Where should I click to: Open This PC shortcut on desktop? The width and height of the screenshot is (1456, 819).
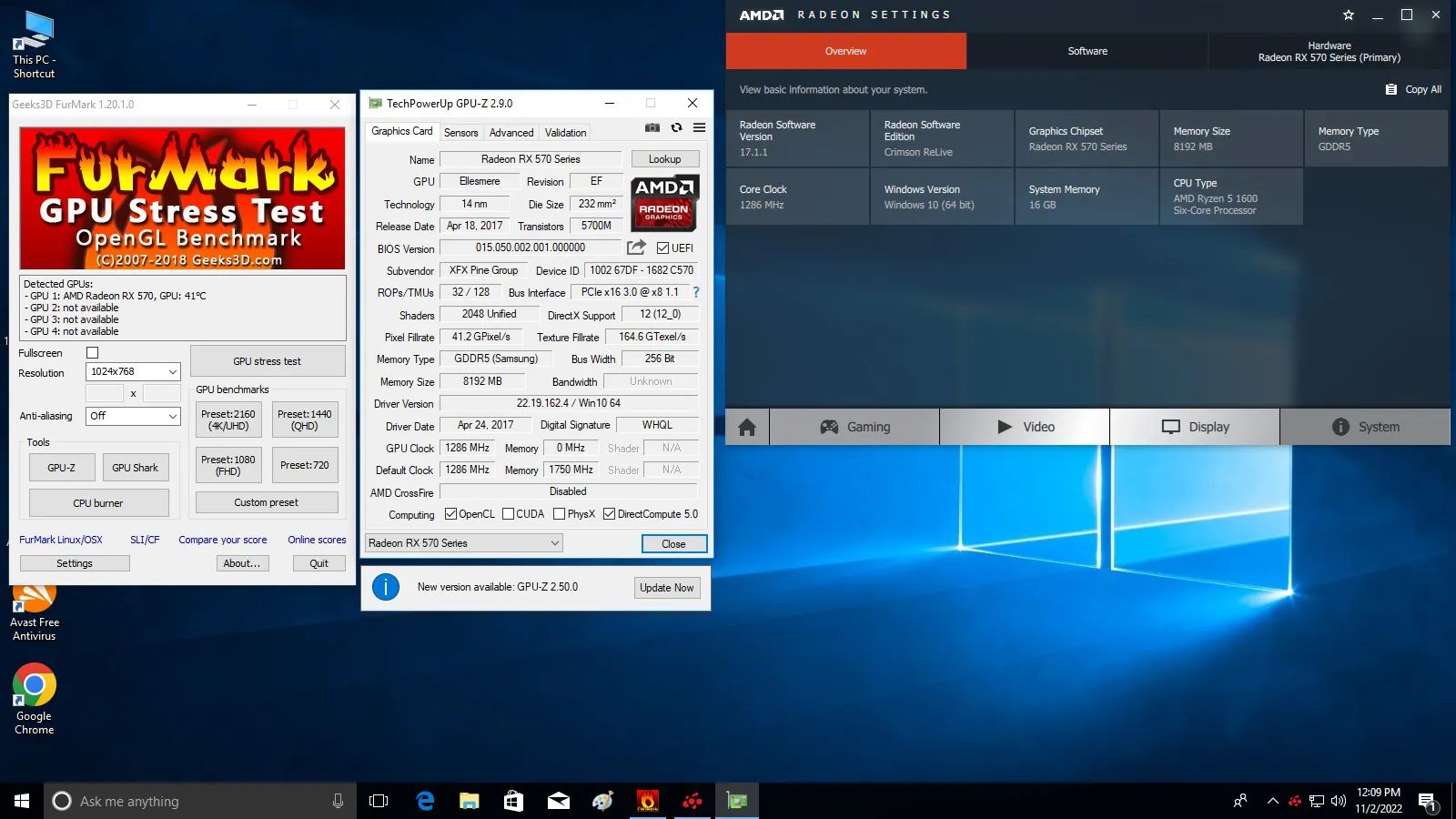point(34,45)
